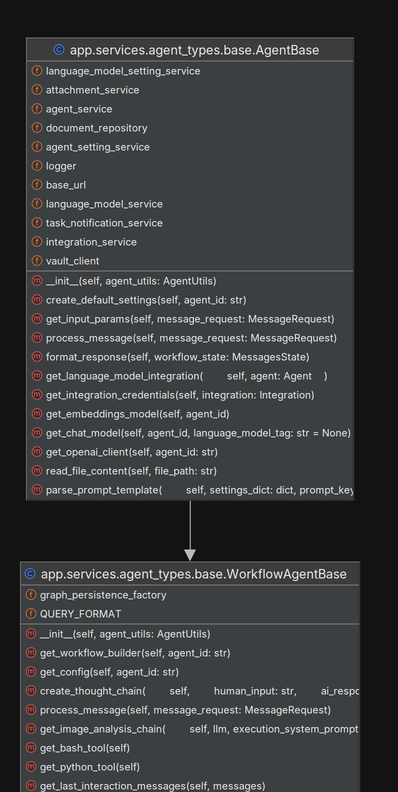398x792 pixels.
Task: Select the document_repository field
Action: coord(190,128)
